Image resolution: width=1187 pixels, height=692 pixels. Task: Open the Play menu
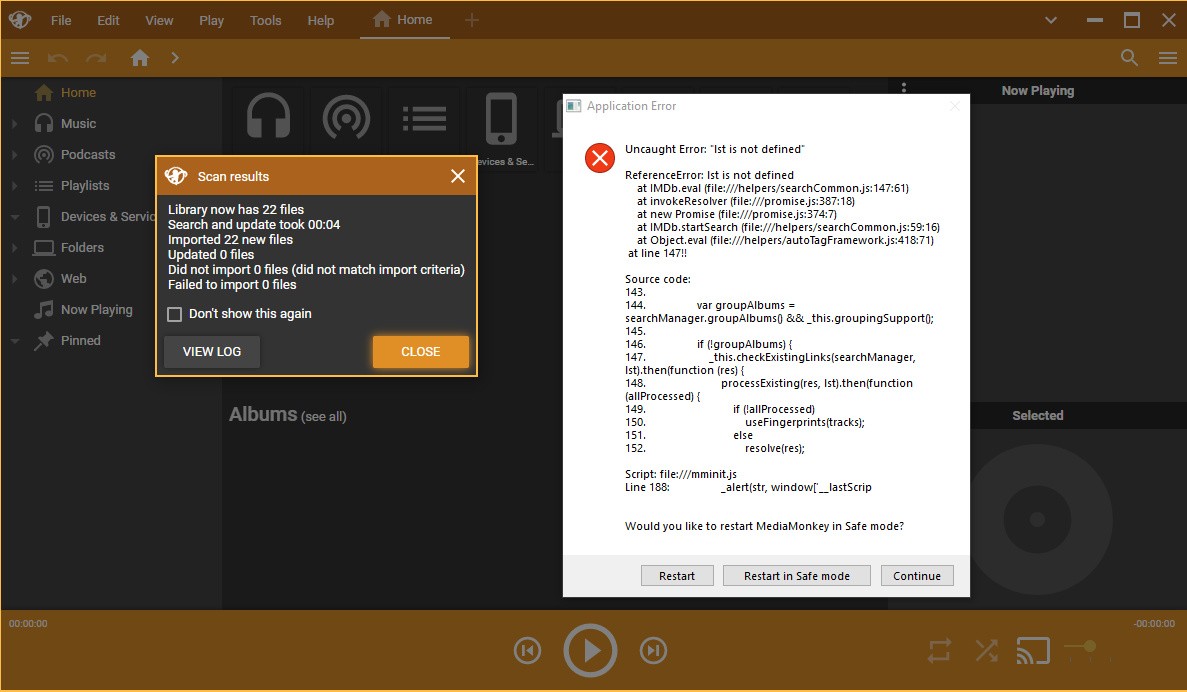[x=211, y=20]
